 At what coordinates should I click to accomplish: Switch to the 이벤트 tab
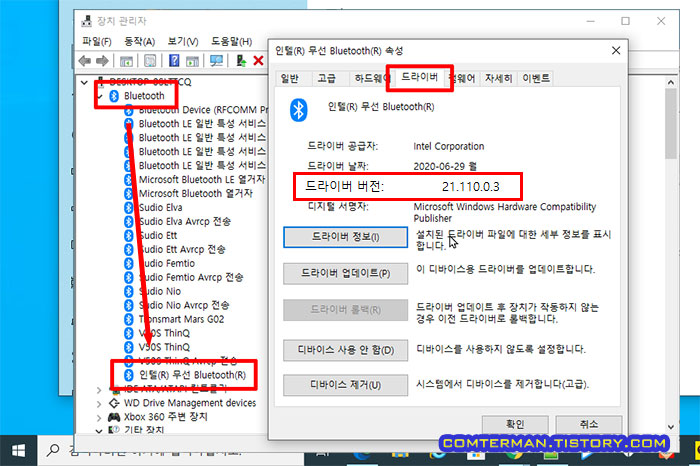[536, 79]
